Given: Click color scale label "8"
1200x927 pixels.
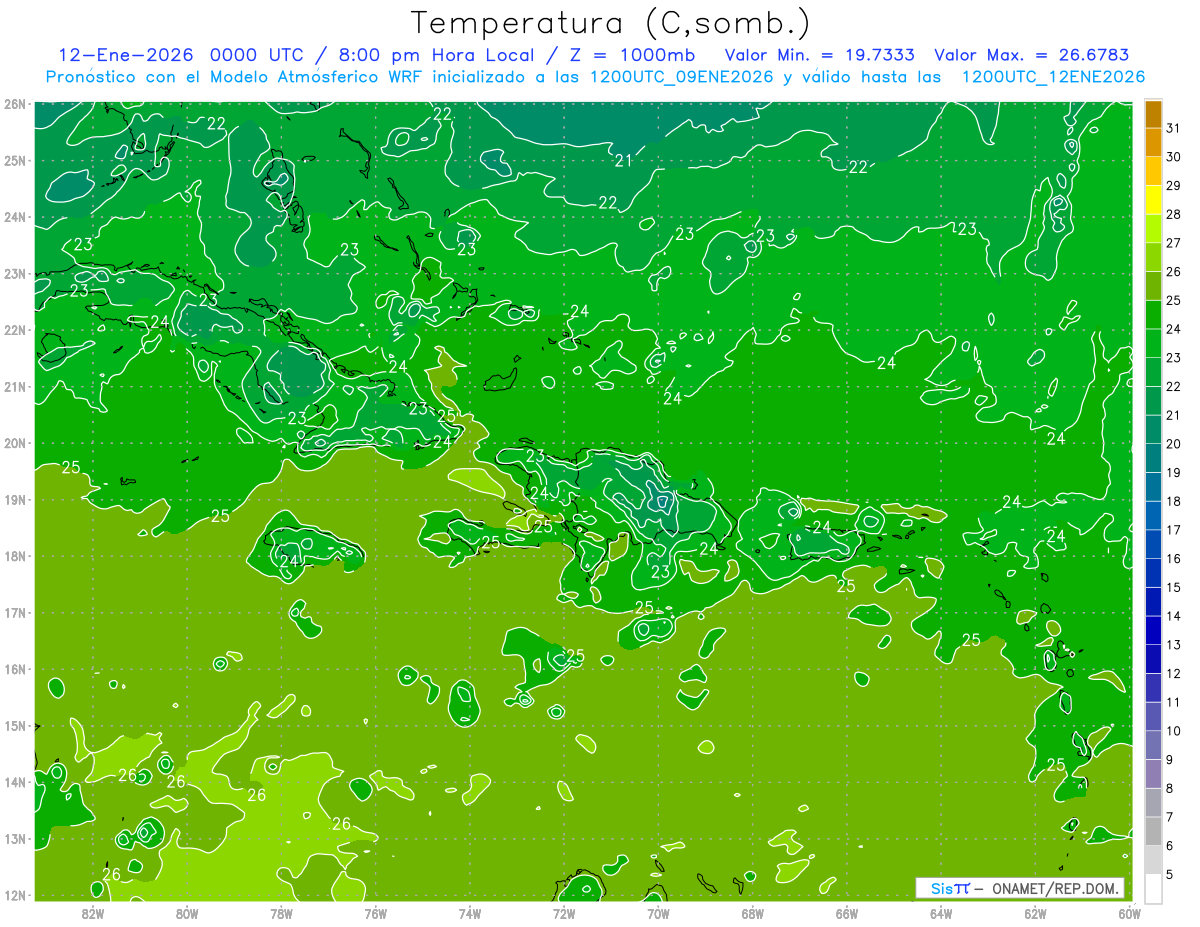Looking at the screenshot, I should pos(1171,788).
